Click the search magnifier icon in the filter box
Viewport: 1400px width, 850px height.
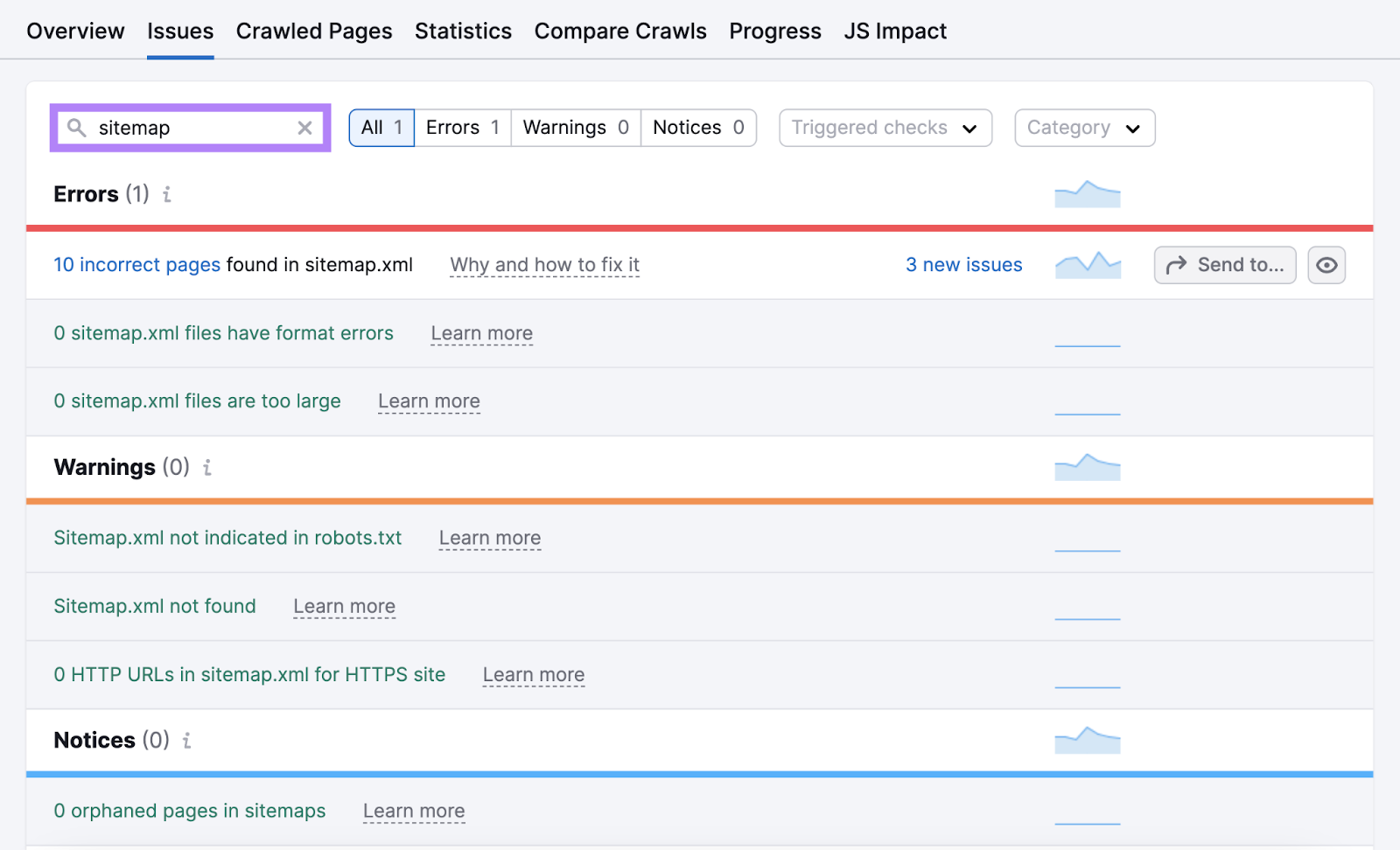pos(78,128)
